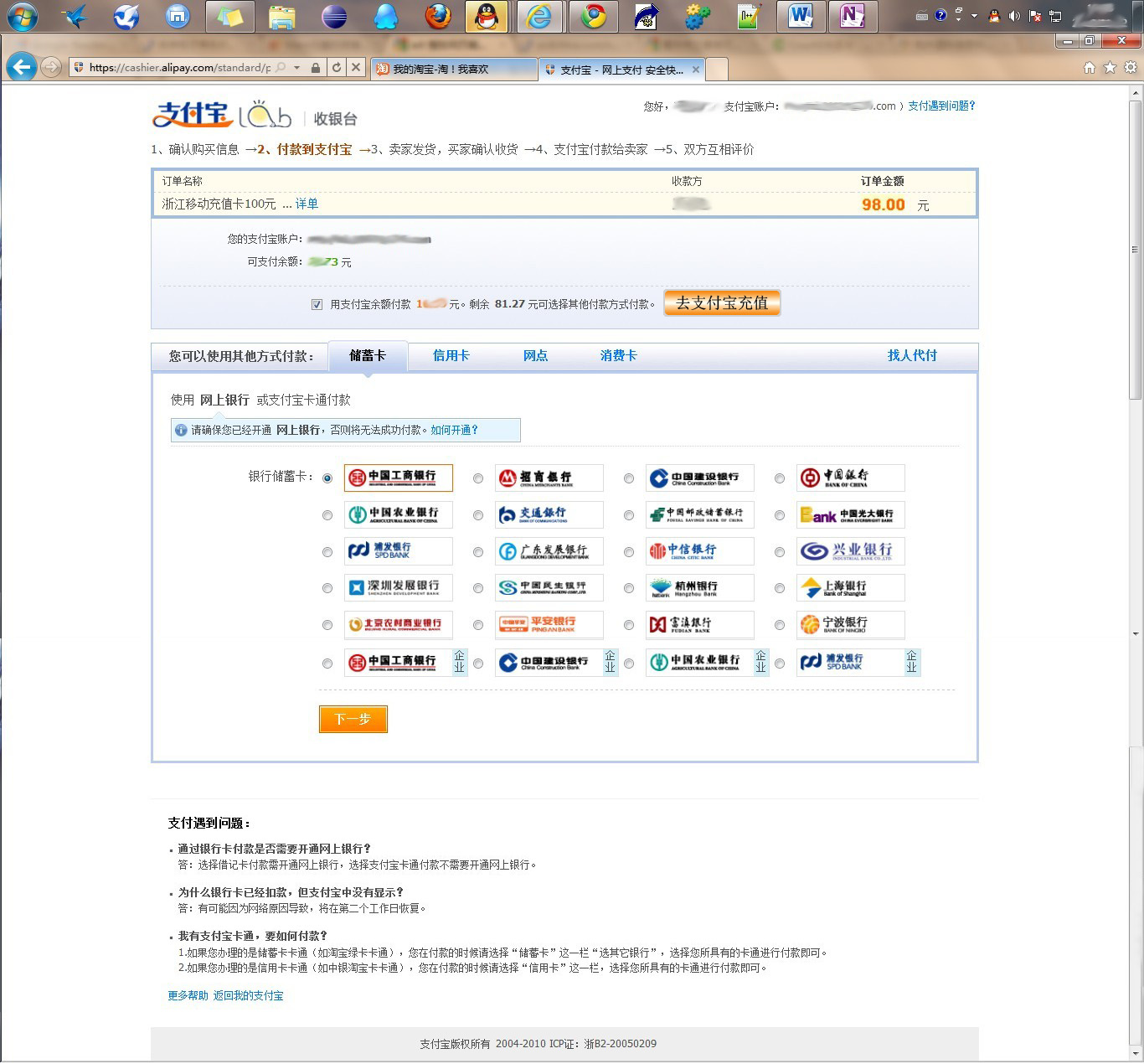Choose the 浦发银行 SPD Bank logo
Screen dimensions: 1144x1064
pyautogui.click(x=399, y=551)
